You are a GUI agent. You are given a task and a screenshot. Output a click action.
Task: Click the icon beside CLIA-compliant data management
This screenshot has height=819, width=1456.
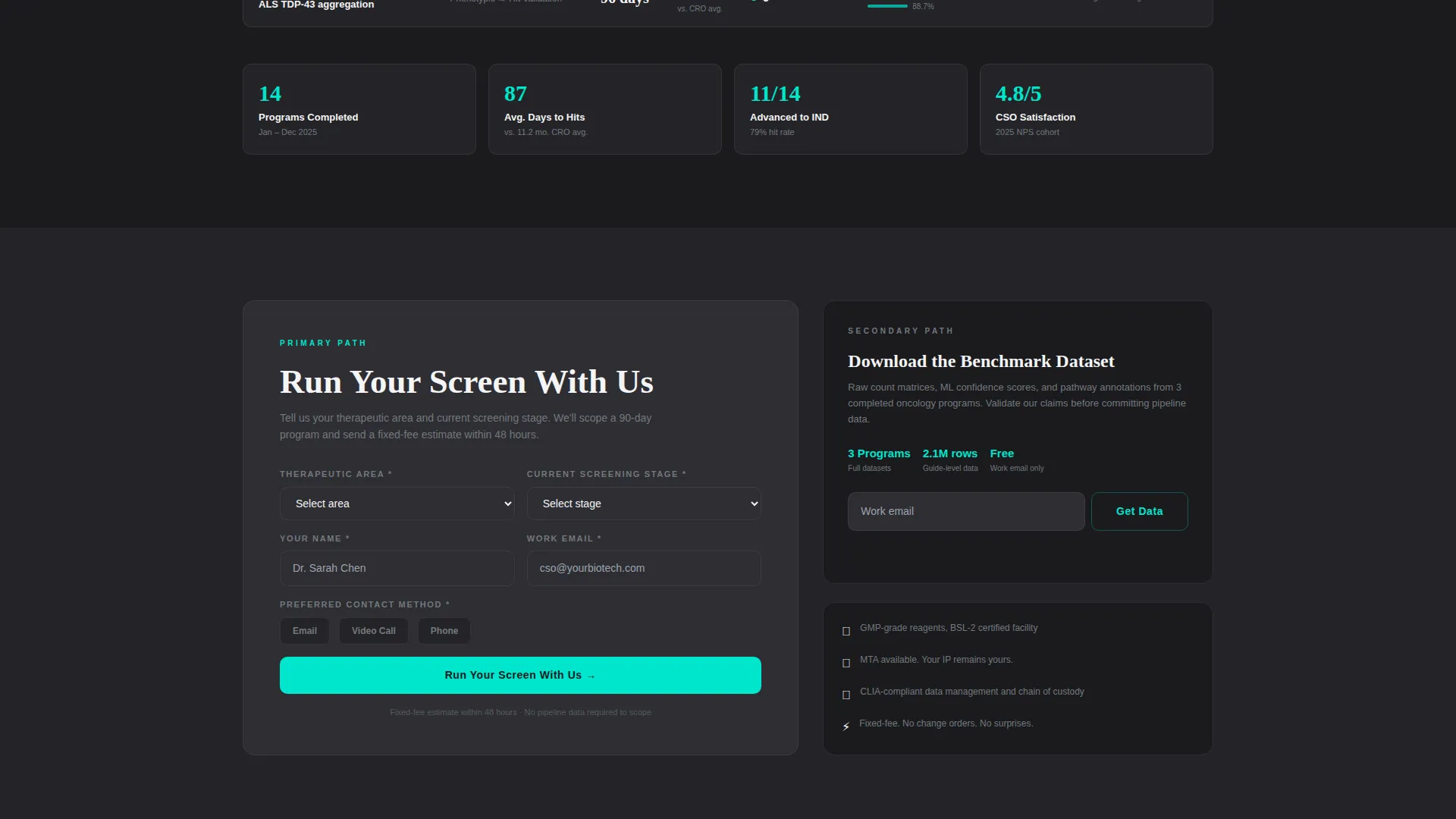[x=846, y=695]
